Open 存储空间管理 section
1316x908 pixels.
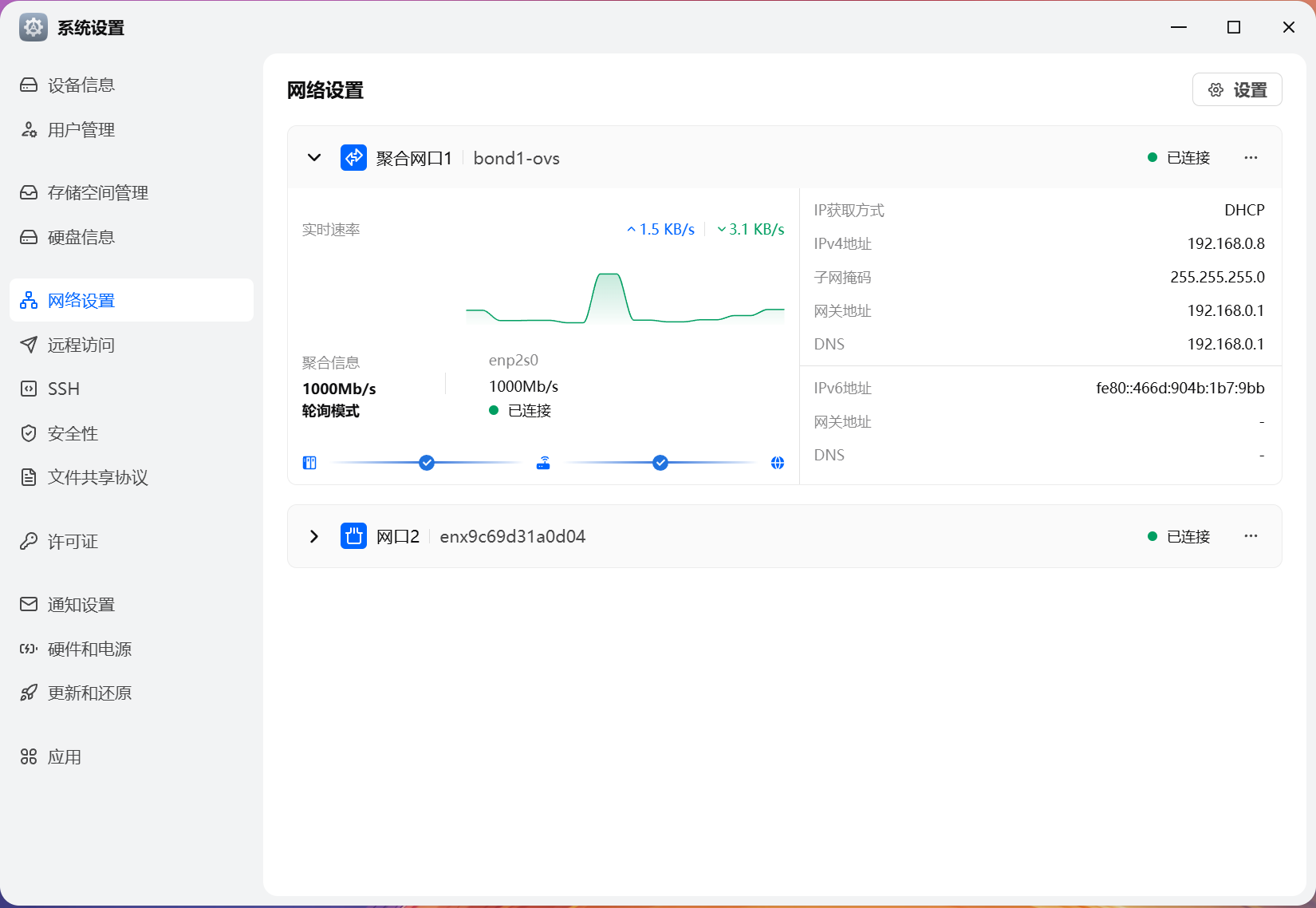pyautogui.click(x=97, y=193)
